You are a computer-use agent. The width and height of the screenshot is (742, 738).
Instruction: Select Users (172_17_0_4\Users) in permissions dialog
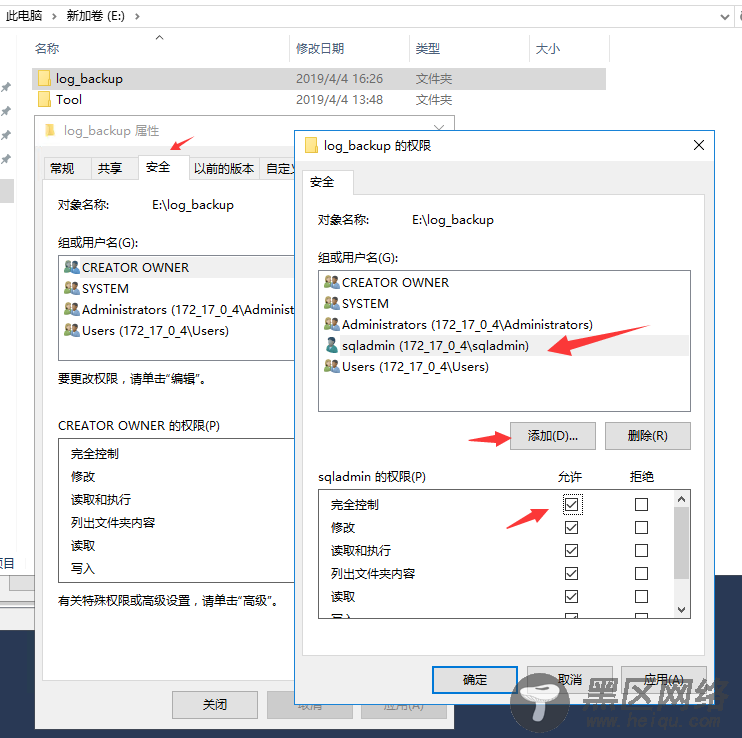click(x=504, y=367)
